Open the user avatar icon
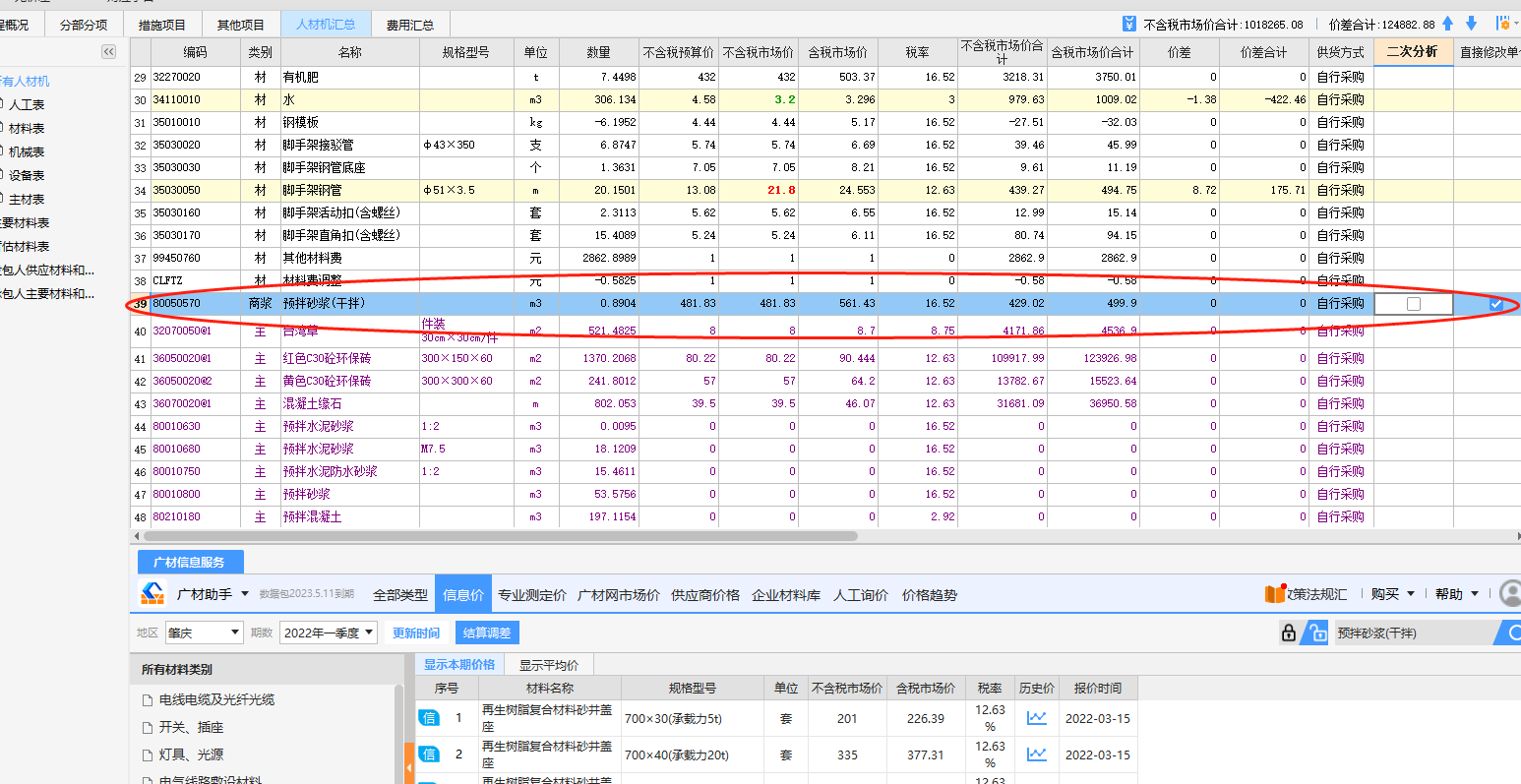 tap(1510, 593)
